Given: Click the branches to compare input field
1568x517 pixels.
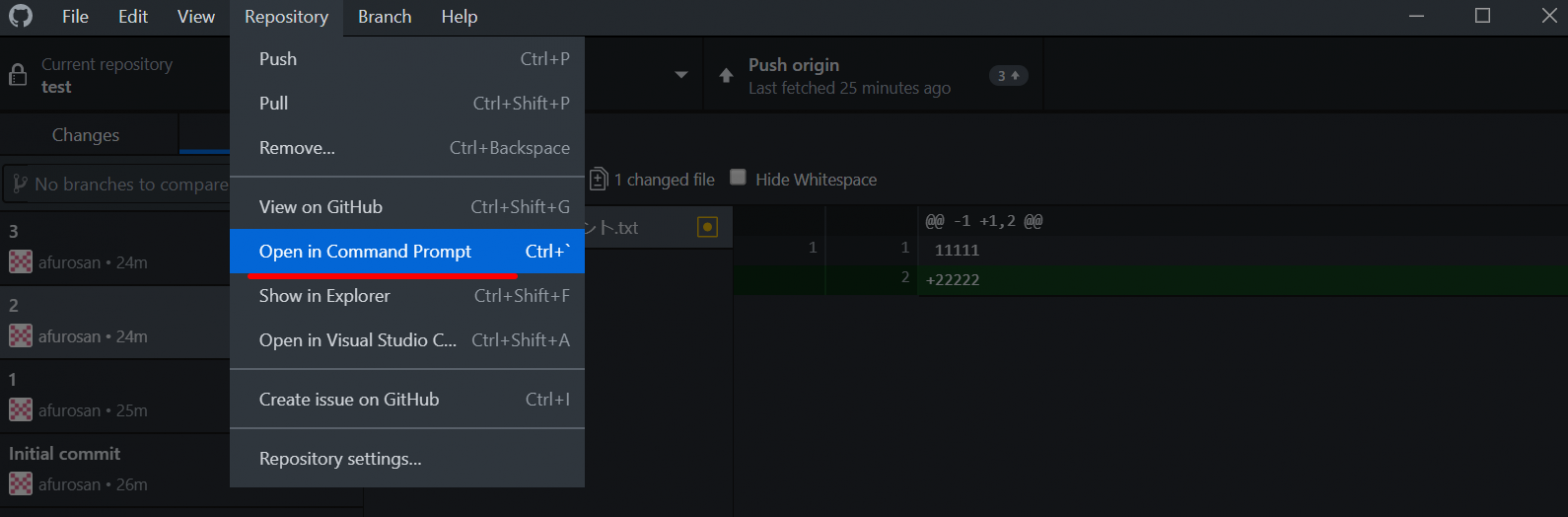Looking at the screenshot, I should point(118,185).
